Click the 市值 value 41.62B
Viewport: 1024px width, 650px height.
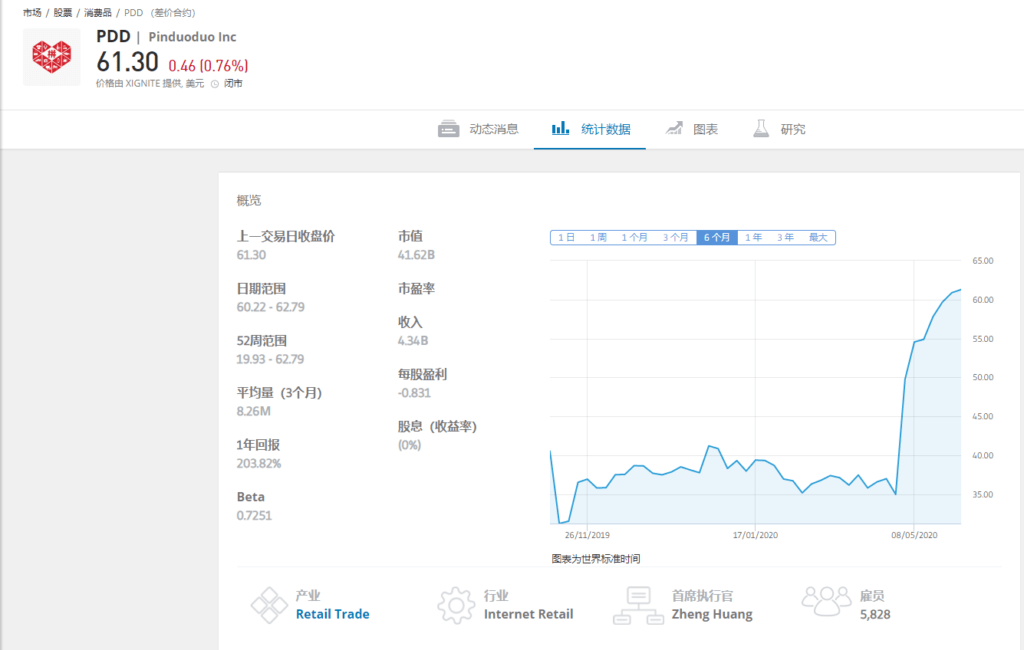point(416,255)
